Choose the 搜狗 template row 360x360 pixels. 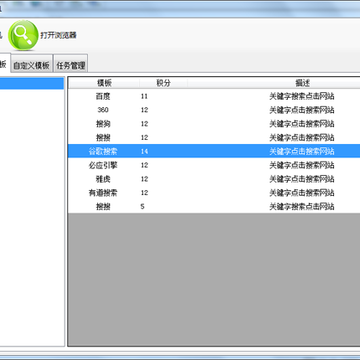tap(214, 124)
